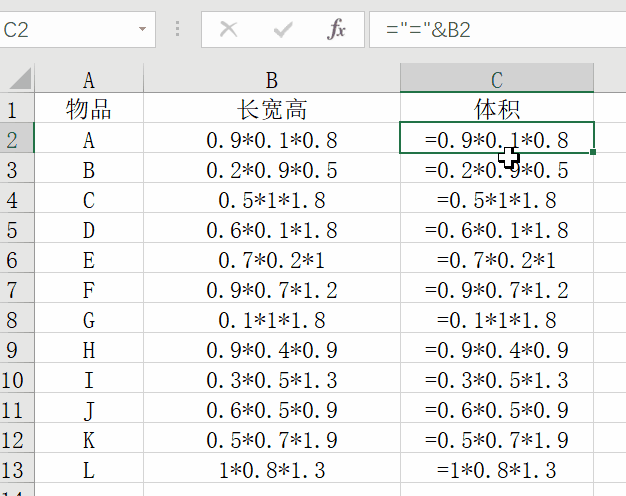
Task: Click the Select All corner triangle
Action: (20, 78)
